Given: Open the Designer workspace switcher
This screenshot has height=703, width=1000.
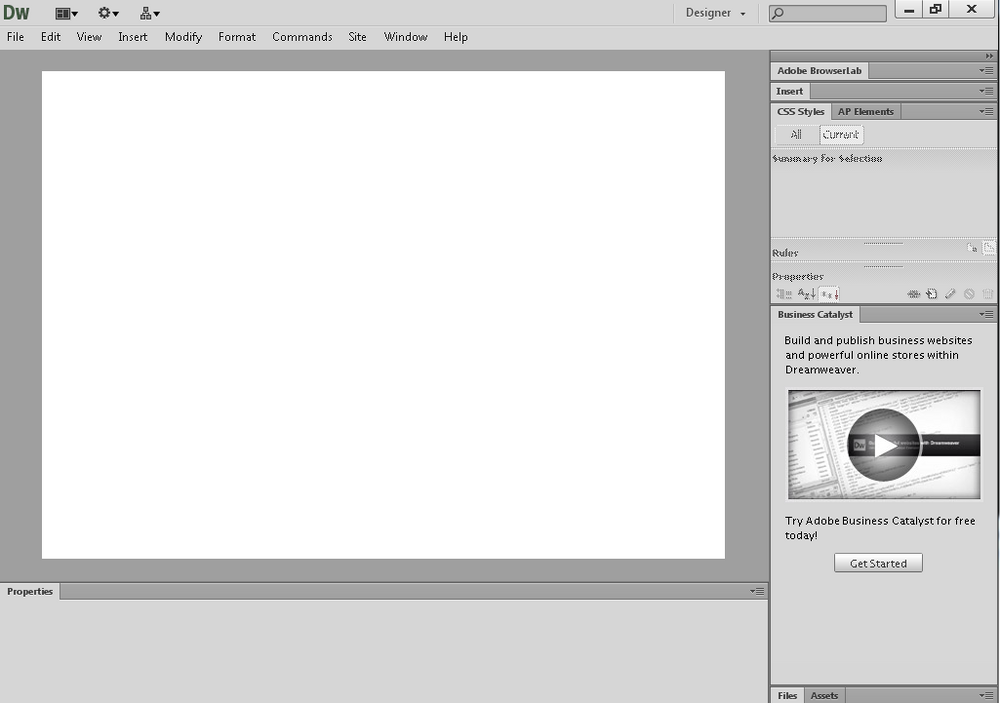Looking at the screenshot, I should tap(716, 13).
